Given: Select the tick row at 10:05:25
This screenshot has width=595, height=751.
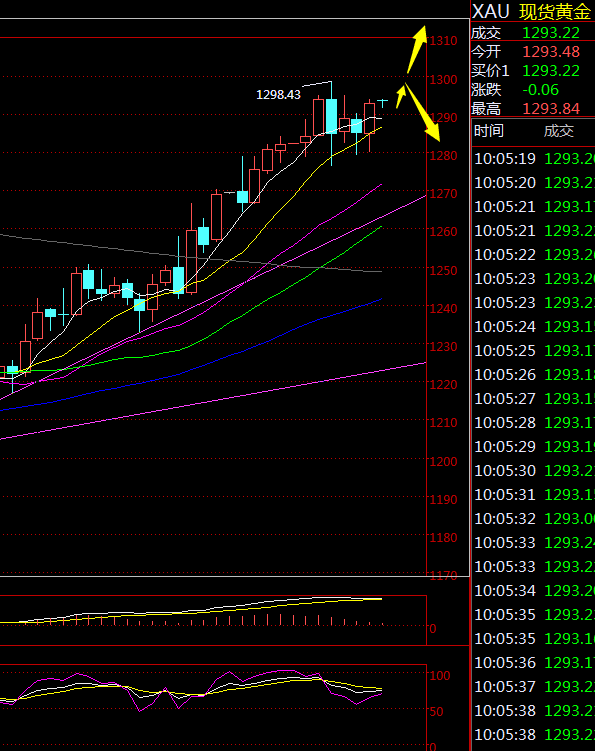Looking at the screenshot, I should click(534, 351).
